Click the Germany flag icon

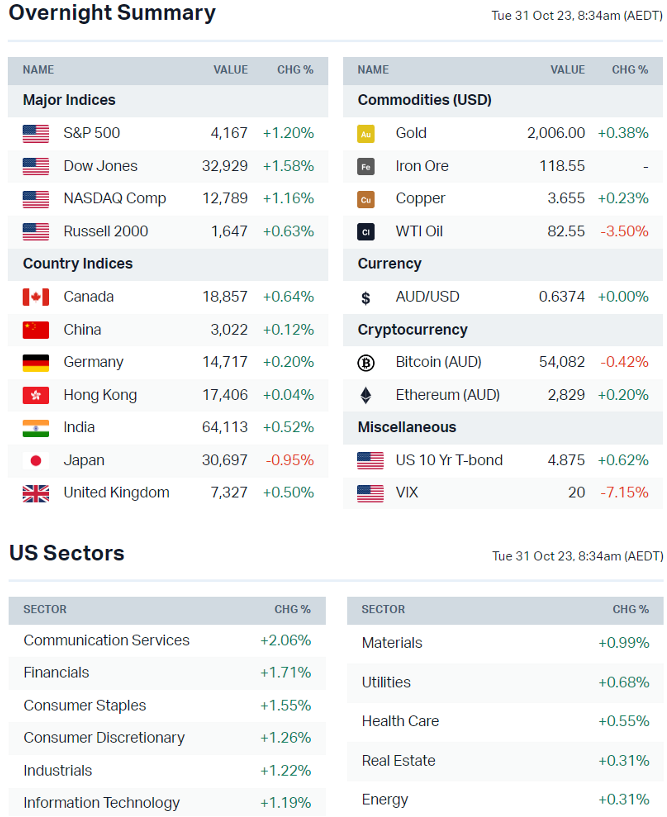tap(36, 362)
